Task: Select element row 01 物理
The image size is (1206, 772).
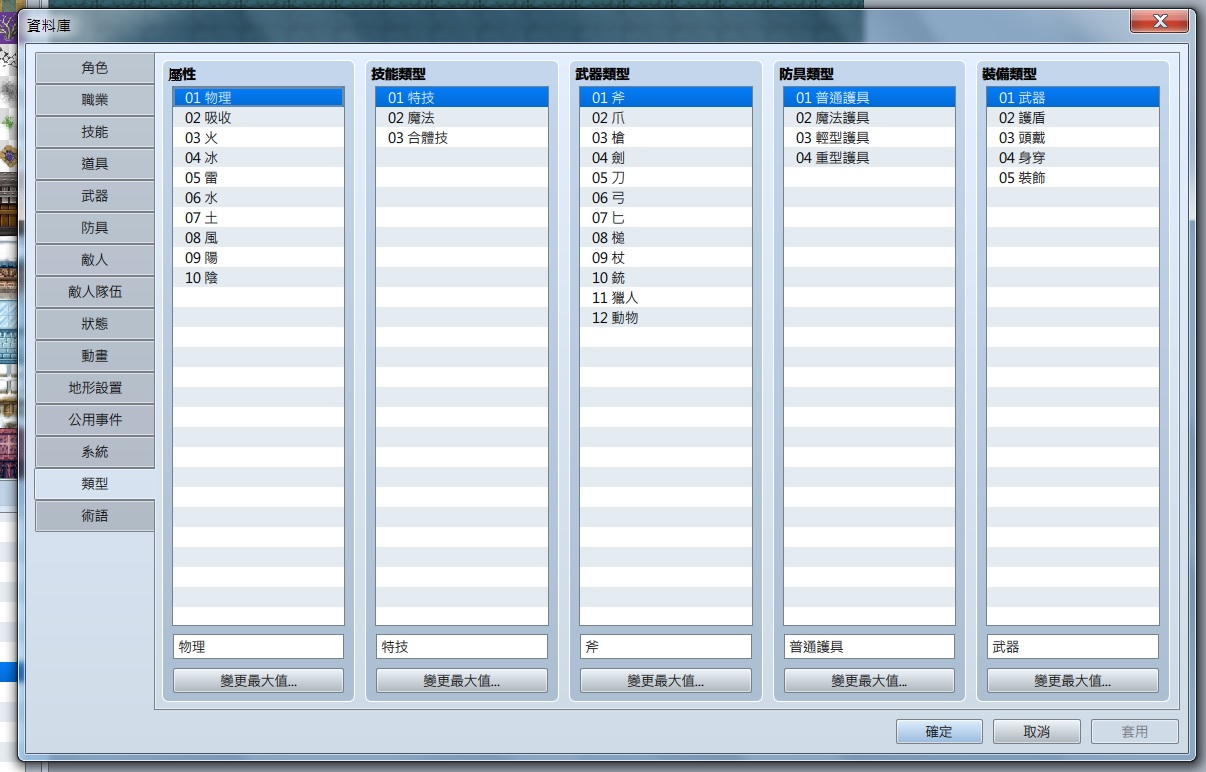Action: (x=258, y=98)
